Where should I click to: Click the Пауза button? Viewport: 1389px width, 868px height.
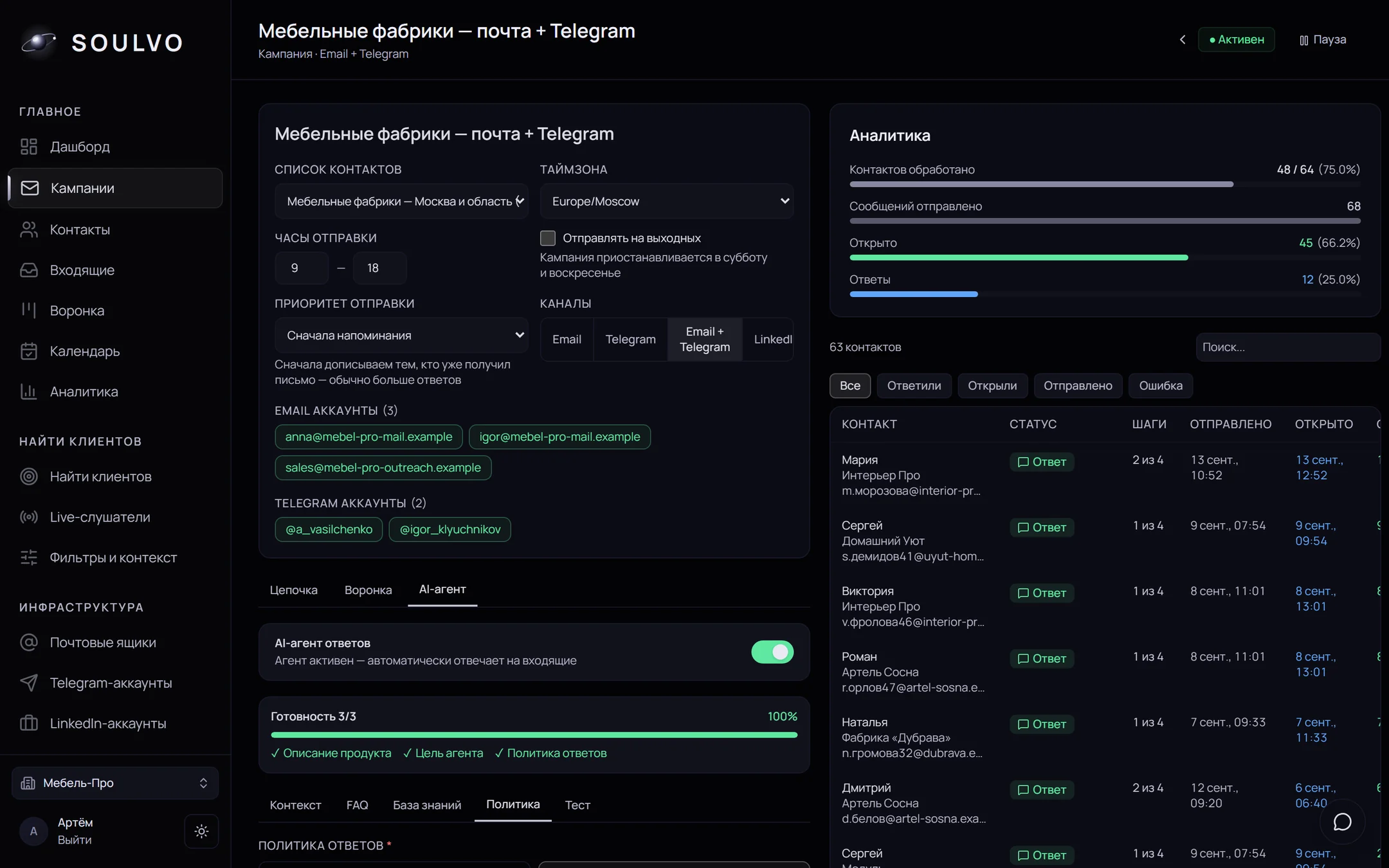coord(1323,40)
